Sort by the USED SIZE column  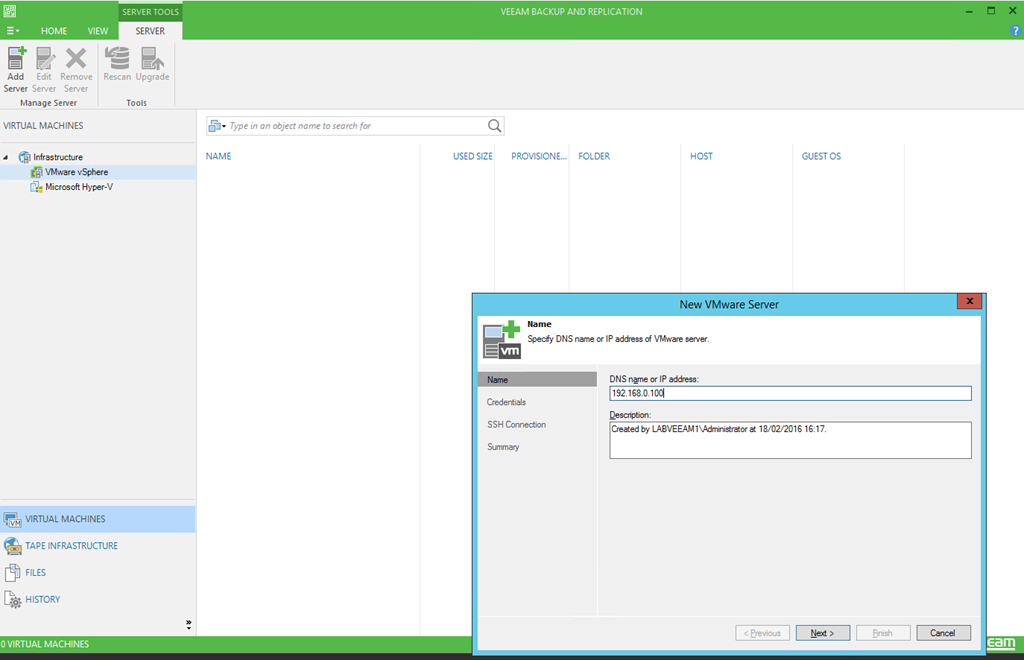[x=473, y=156]
